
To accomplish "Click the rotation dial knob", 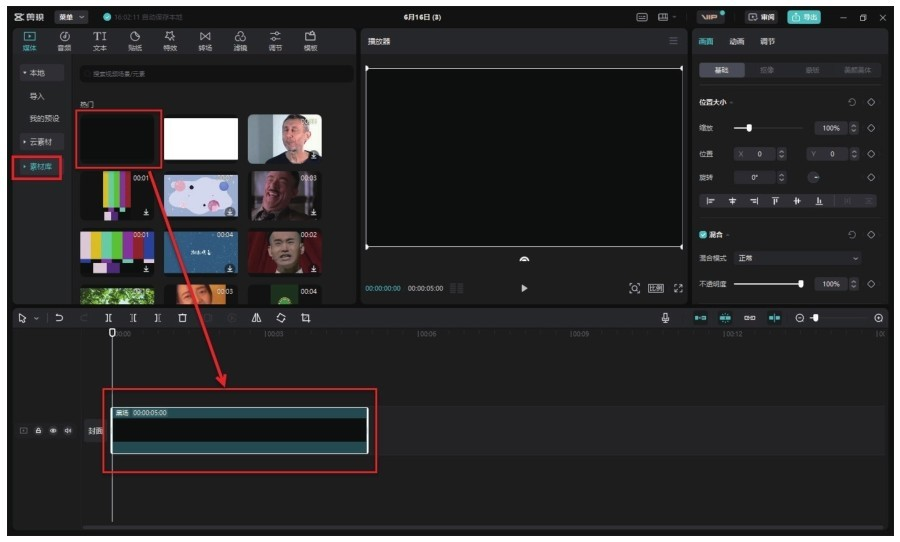I will (813, 177).
